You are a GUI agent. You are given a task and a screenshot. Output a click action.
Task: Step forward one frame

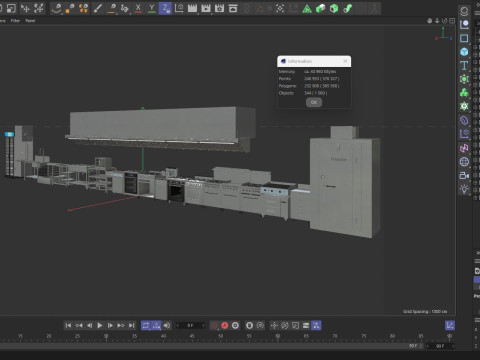click(x=110, y=325)
